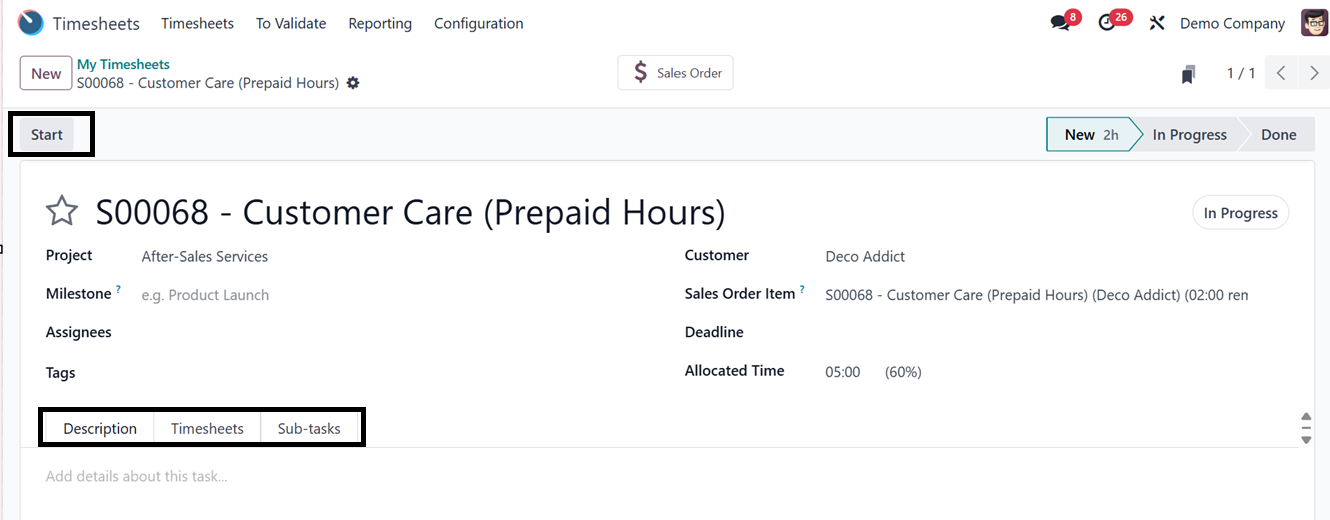Open the user avatar menu
The height and width of the screenshot is (520, 1330).
tap(1314, 23)
